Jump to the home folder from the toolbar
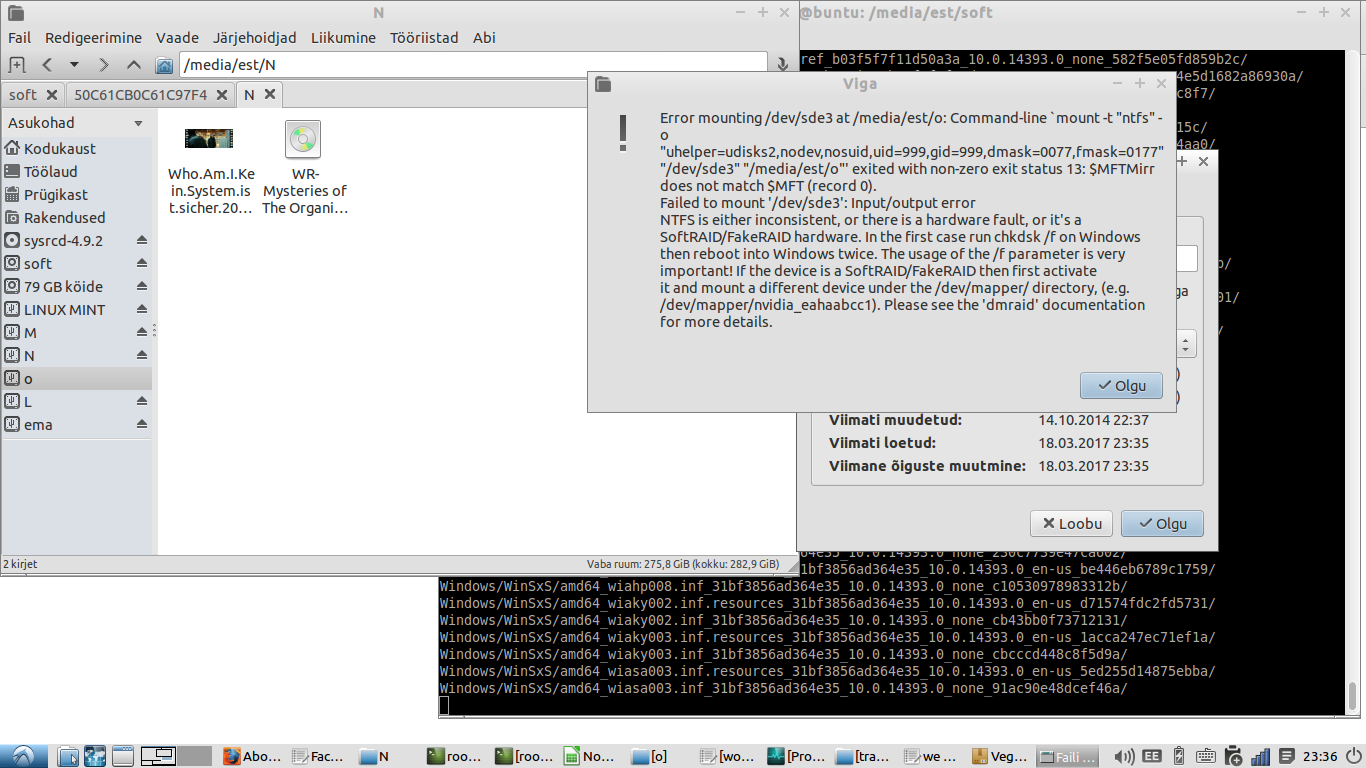Viewport: 1366px width, 768px height. [x=165, y=65]
